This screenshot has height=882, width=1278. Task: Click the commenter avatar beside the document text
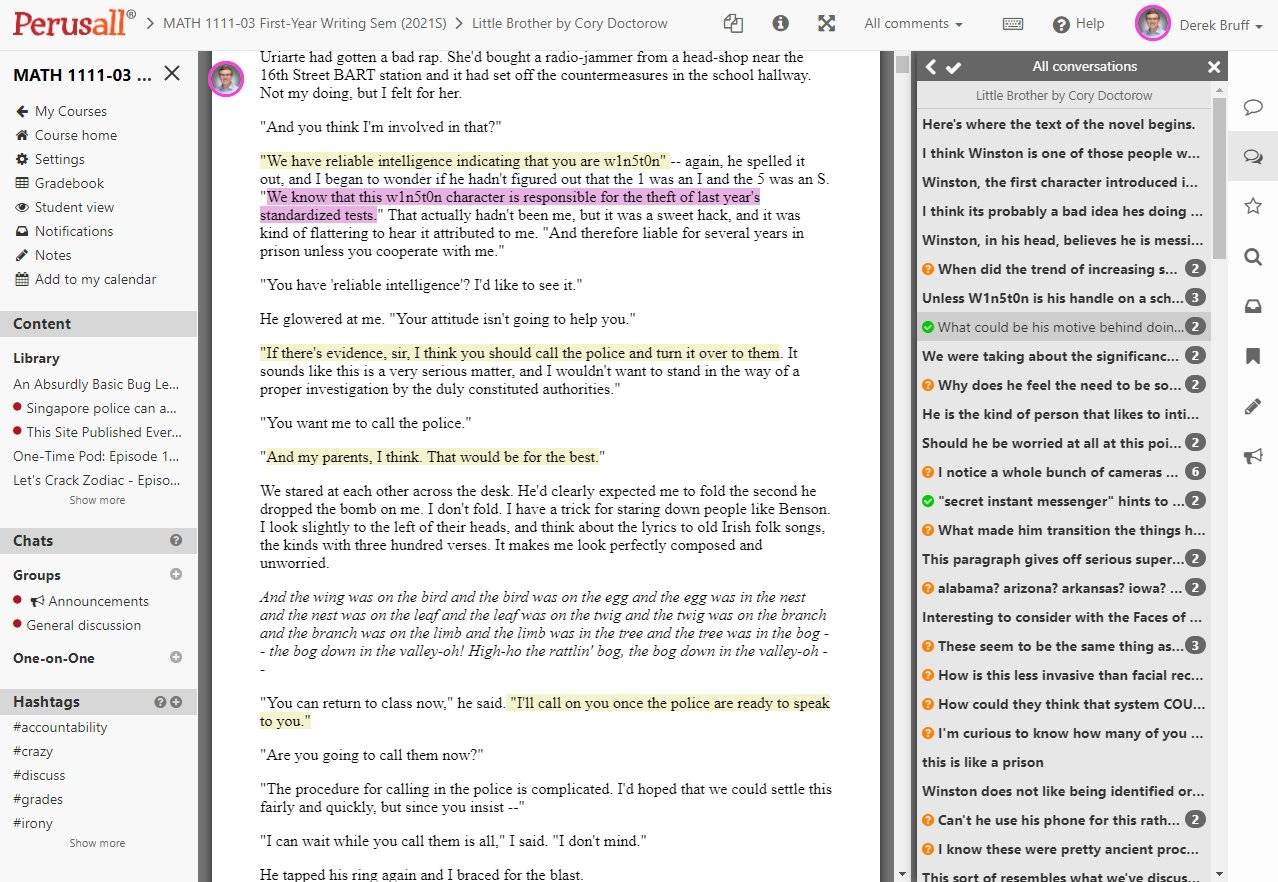226,79
